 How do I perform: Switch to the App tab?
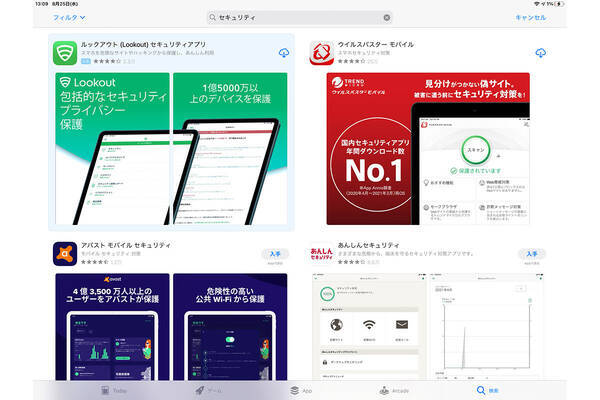[x=301, y=390]
